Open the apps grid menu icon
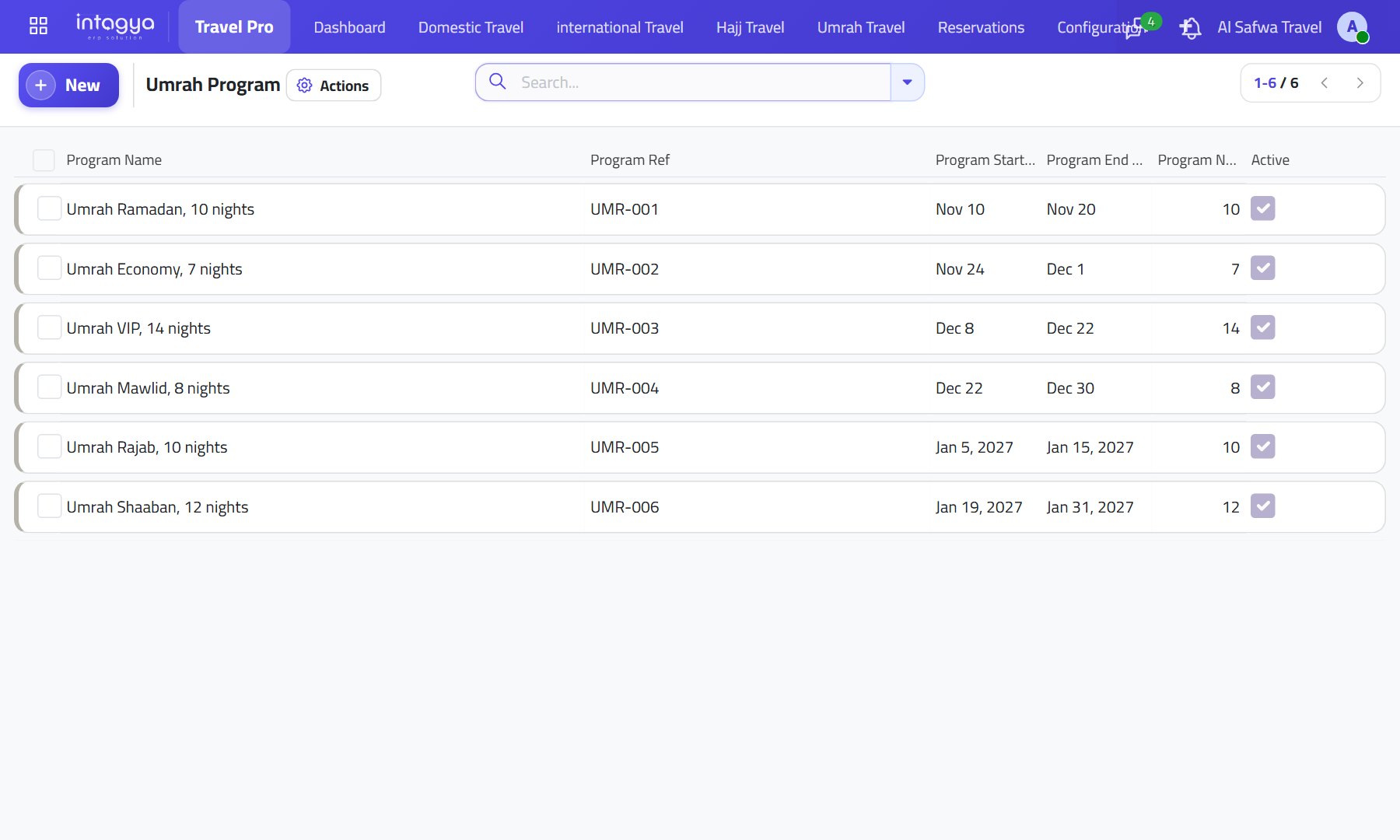 pyautogui.click(x=38, y=26)
